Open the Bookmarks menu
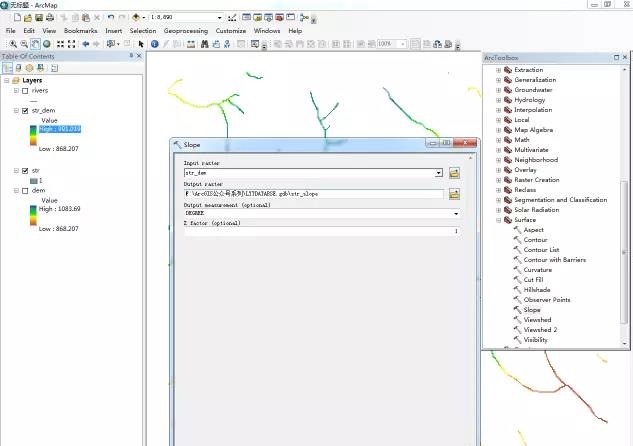Image resolution: width=633 pixels, height=446 pixels. pos(80,31)
